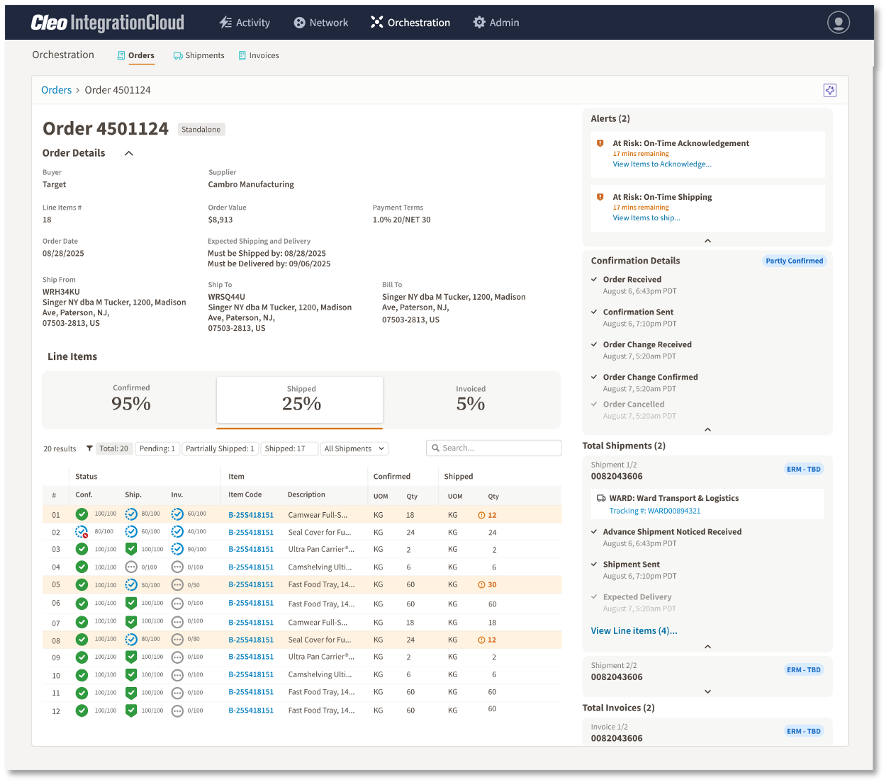Viewport: 888px width, 784px height.
Task: Select the Partially Shipped: 1 filter chip
Action: click(x=220, y=449)
